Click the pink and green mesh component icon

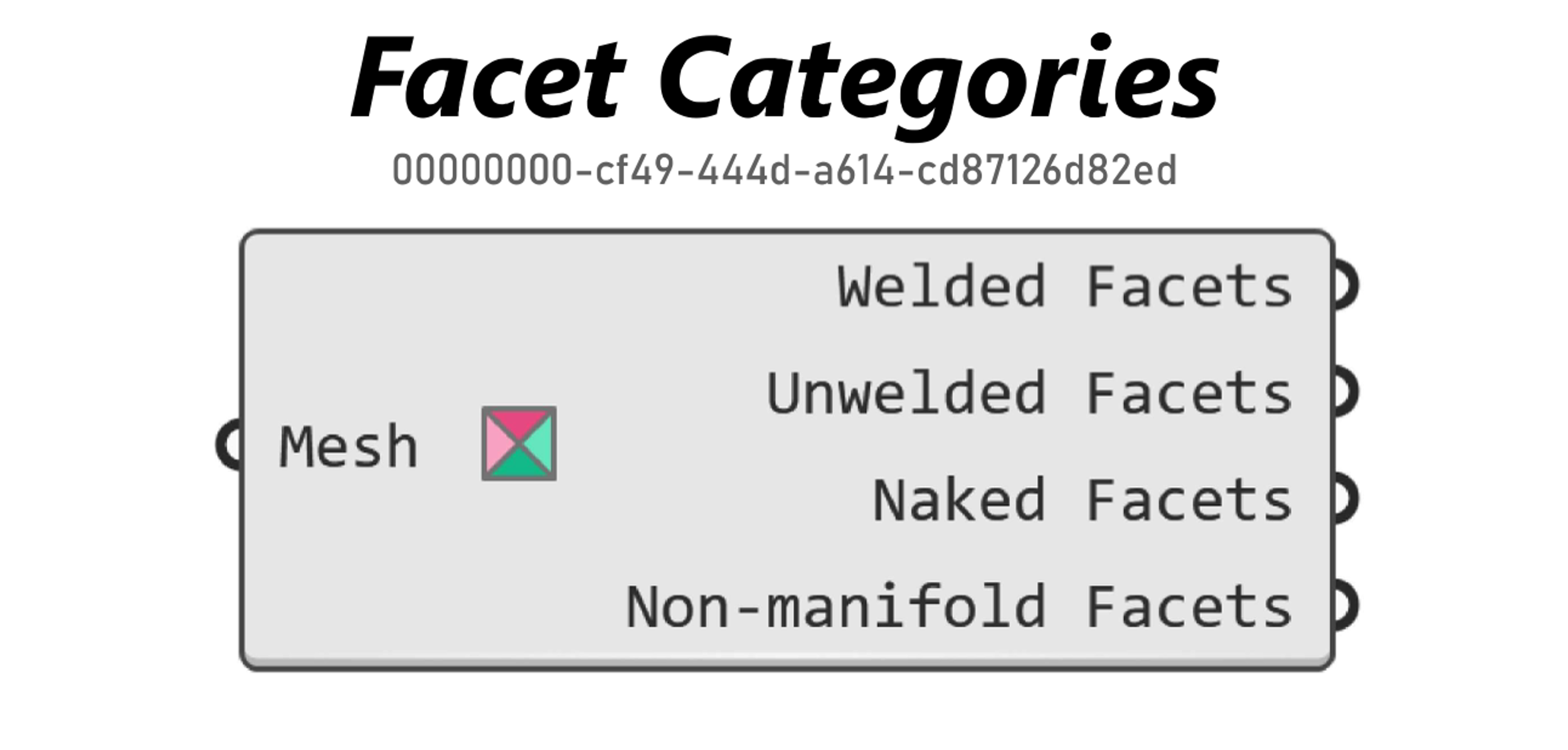(519, 444)
